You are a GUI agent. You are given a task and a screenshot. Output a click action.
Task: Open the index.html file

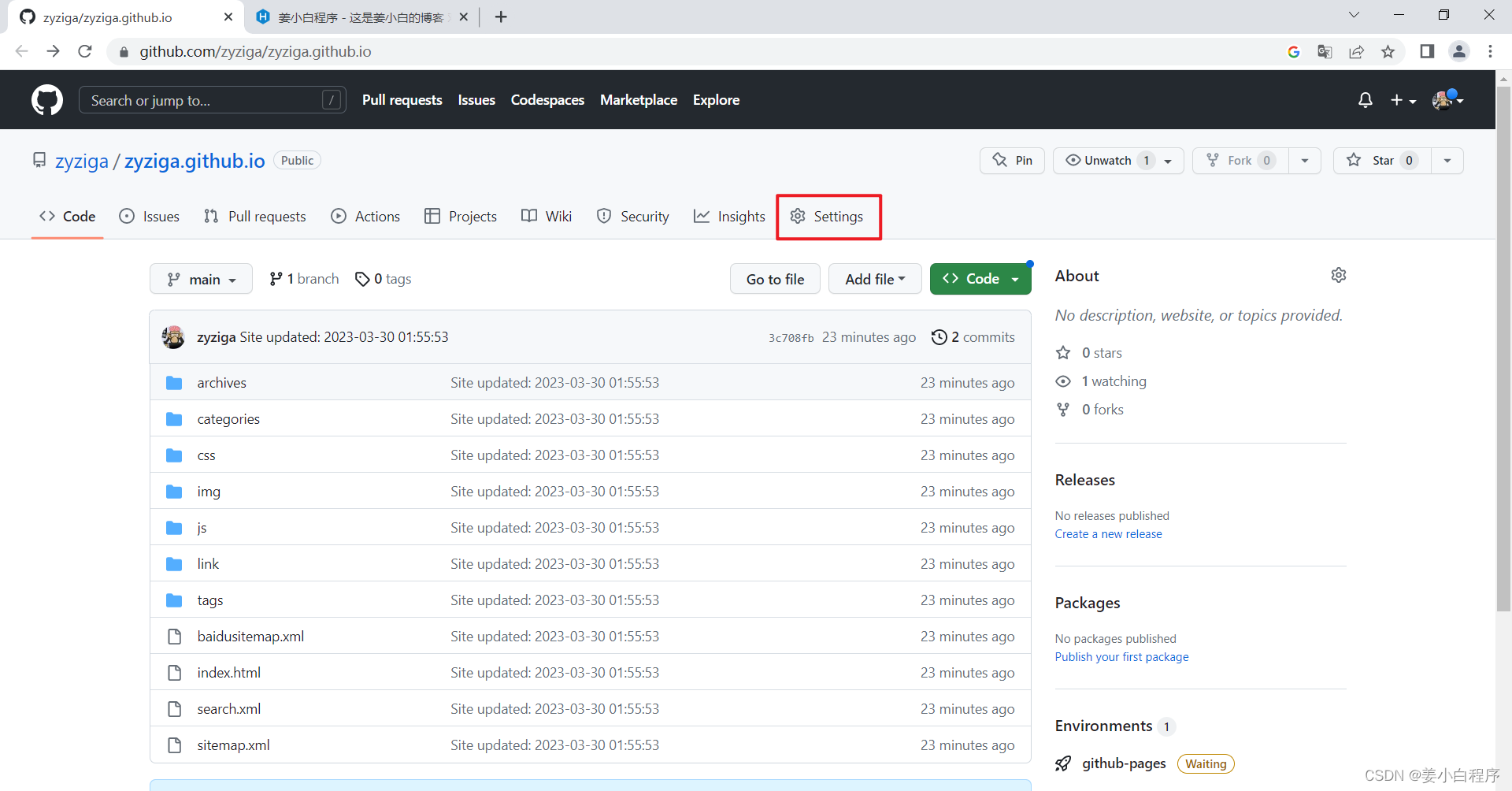(x=228, y=673)
